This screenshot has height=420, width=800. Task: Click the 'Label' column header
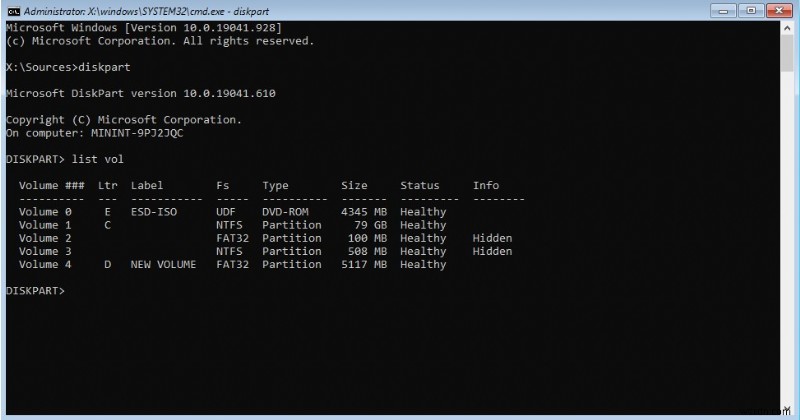[x=147, y=185]
